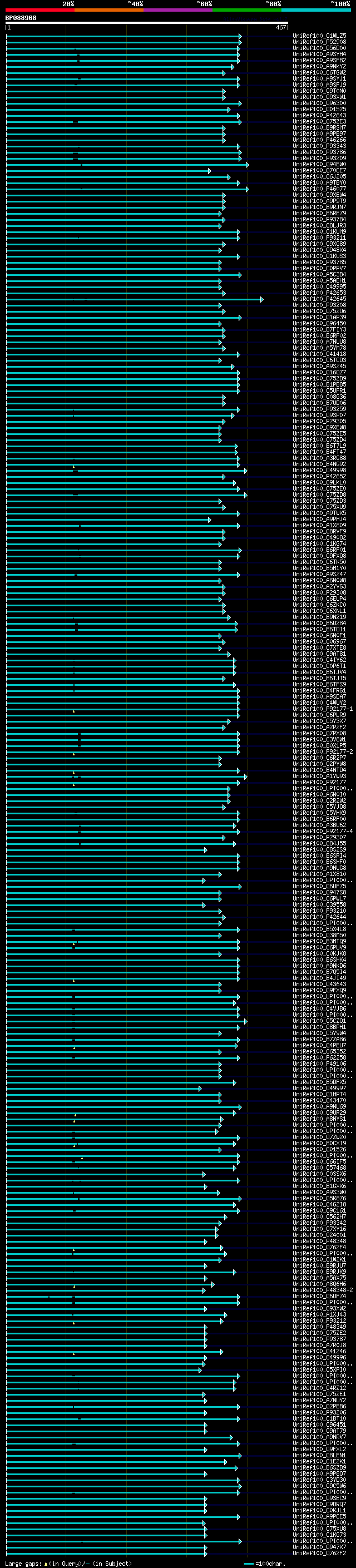The width and height of the screenshot is (356, 1568).
Task: Select the UniRef100_P42645 entry
Action: point(319,299)
